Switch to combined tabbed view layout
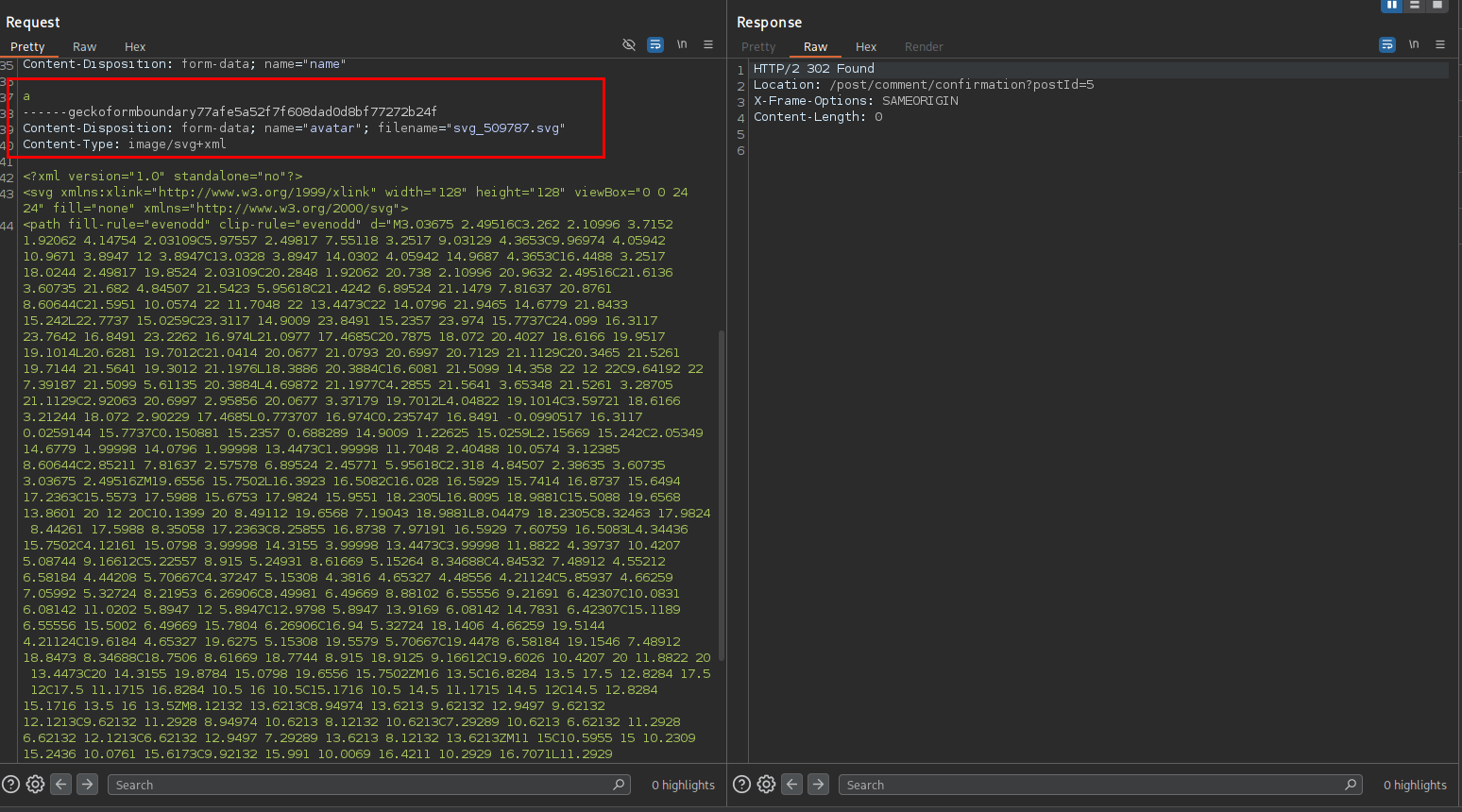The width and height of the screenshot is (1462, 812). pos(1436,6)
